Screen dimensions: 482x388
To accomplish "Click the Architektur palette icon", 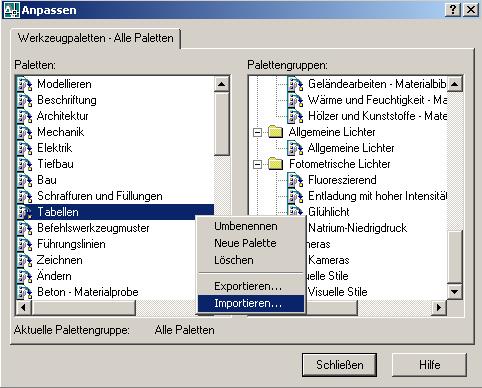I will (x=25, y=116).
